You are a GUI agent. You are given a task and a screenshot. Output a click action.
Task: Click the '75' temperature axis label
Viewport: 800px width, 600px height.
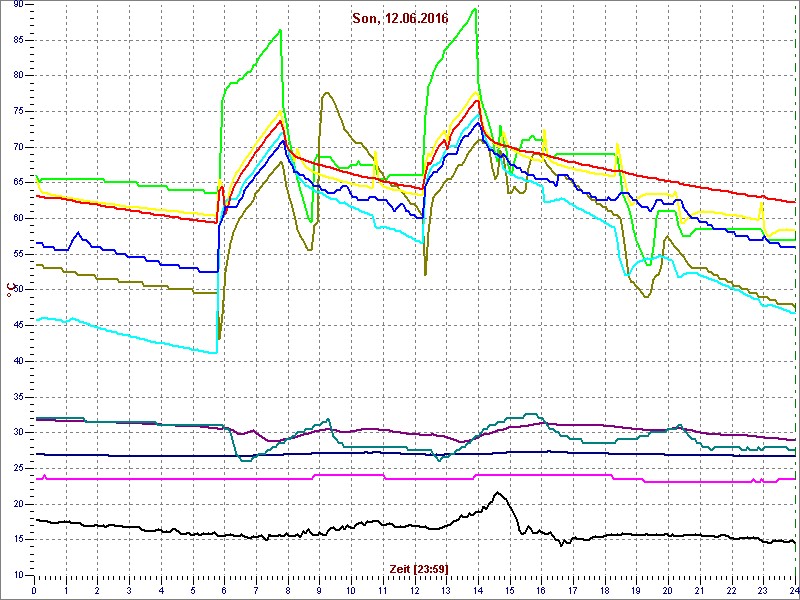click(x=18, y=112)
